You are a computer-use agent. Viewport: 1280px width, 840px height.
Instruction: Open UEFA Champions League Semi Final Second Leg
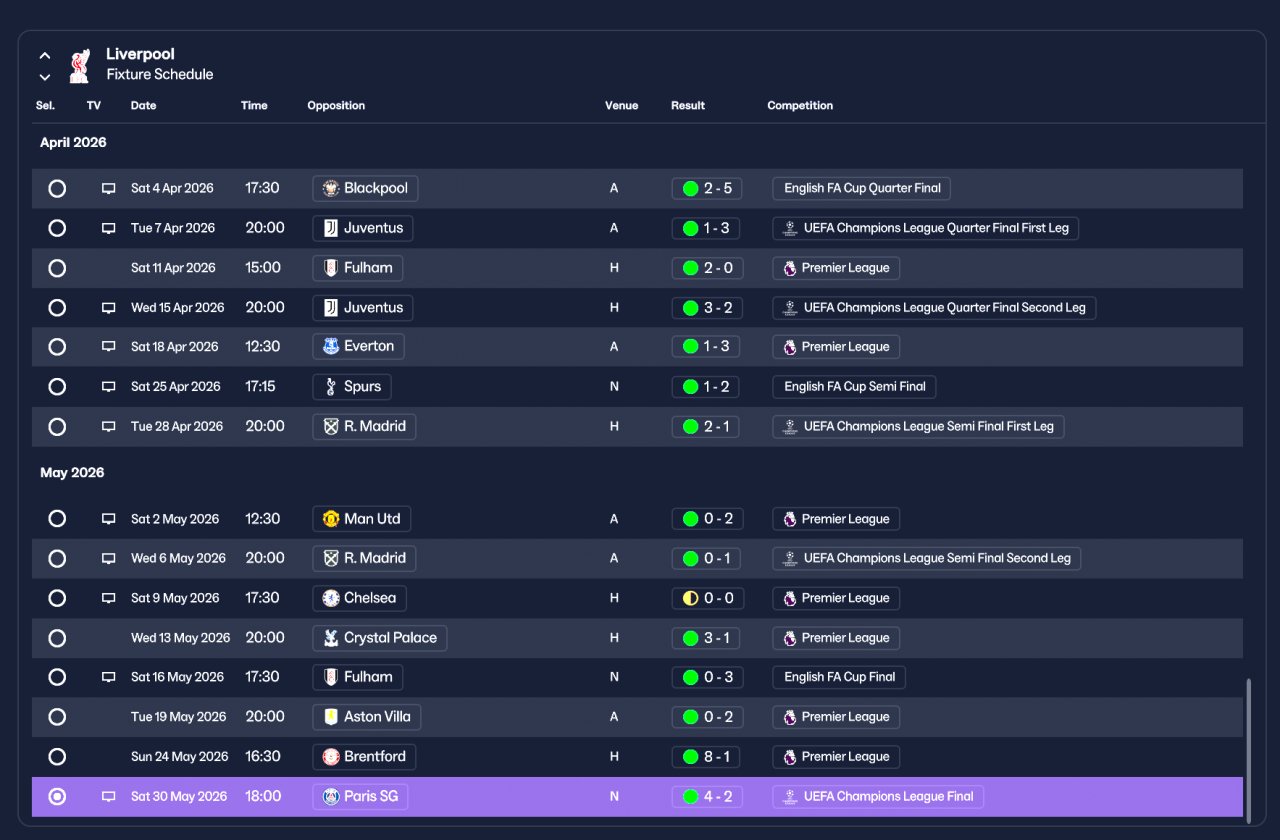coord(926,558)
